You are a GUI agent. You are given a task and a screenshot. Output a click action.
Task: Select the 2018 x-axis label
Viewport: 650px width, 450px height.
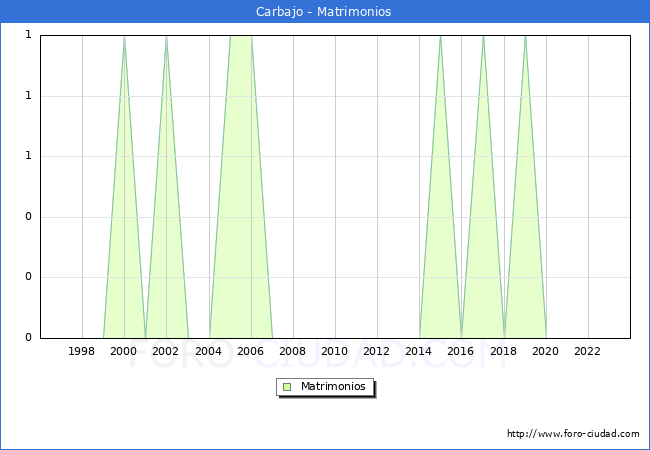click(x=503, y=351)
